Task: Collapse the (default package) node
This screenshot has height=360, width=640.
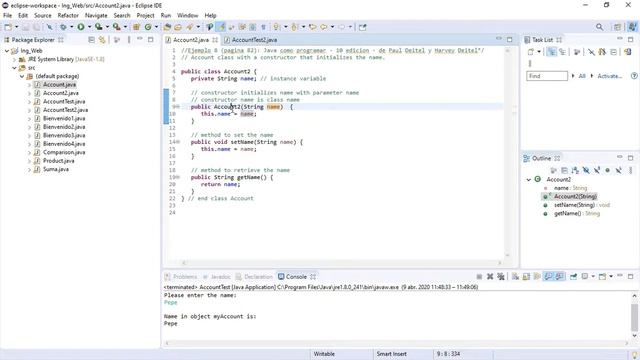Action: point(22,76)
